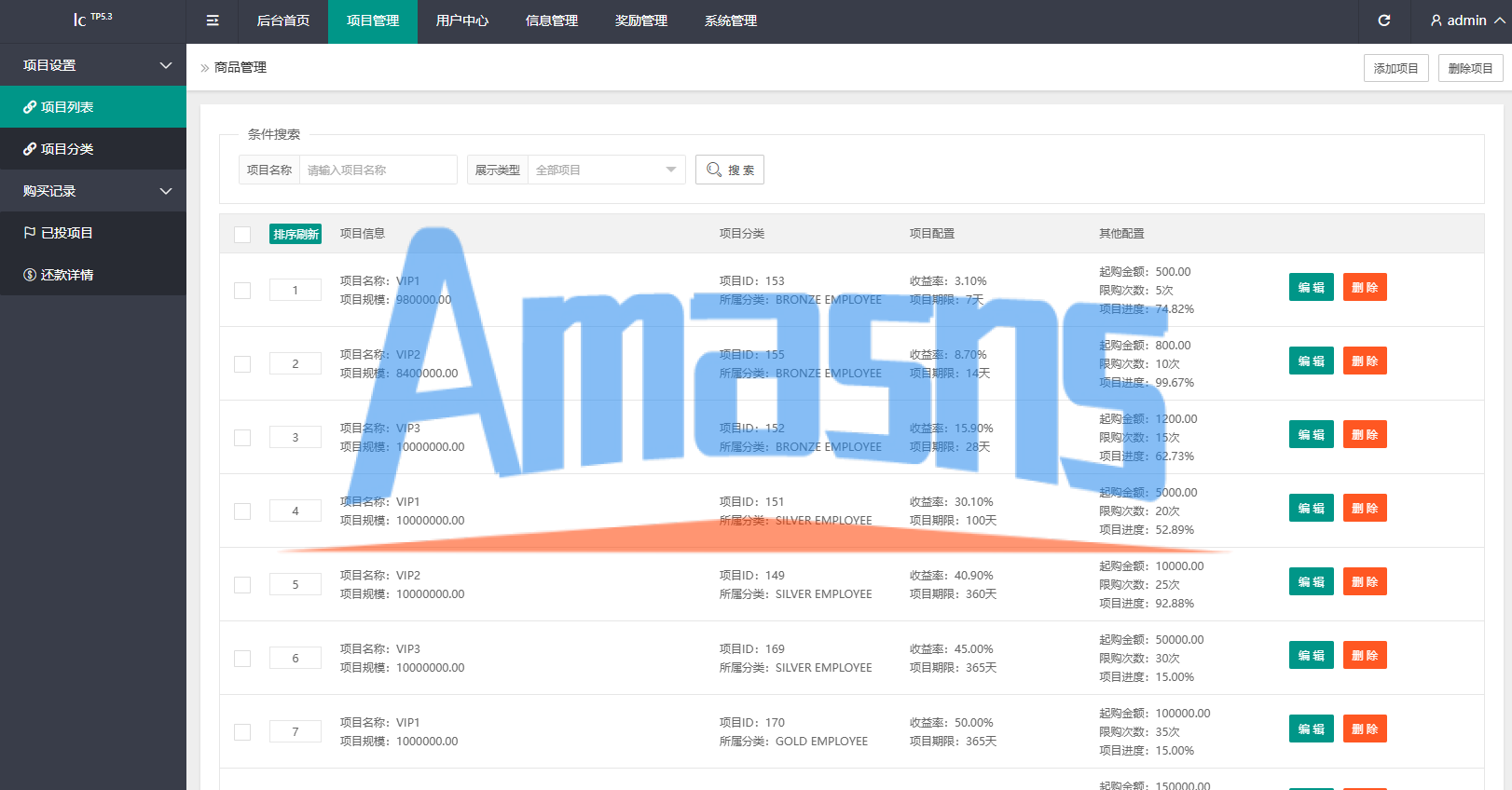Click the green 排序刷新 button
The width and height of the screenshot is (1512, 790).
click(x=296, y=234)
